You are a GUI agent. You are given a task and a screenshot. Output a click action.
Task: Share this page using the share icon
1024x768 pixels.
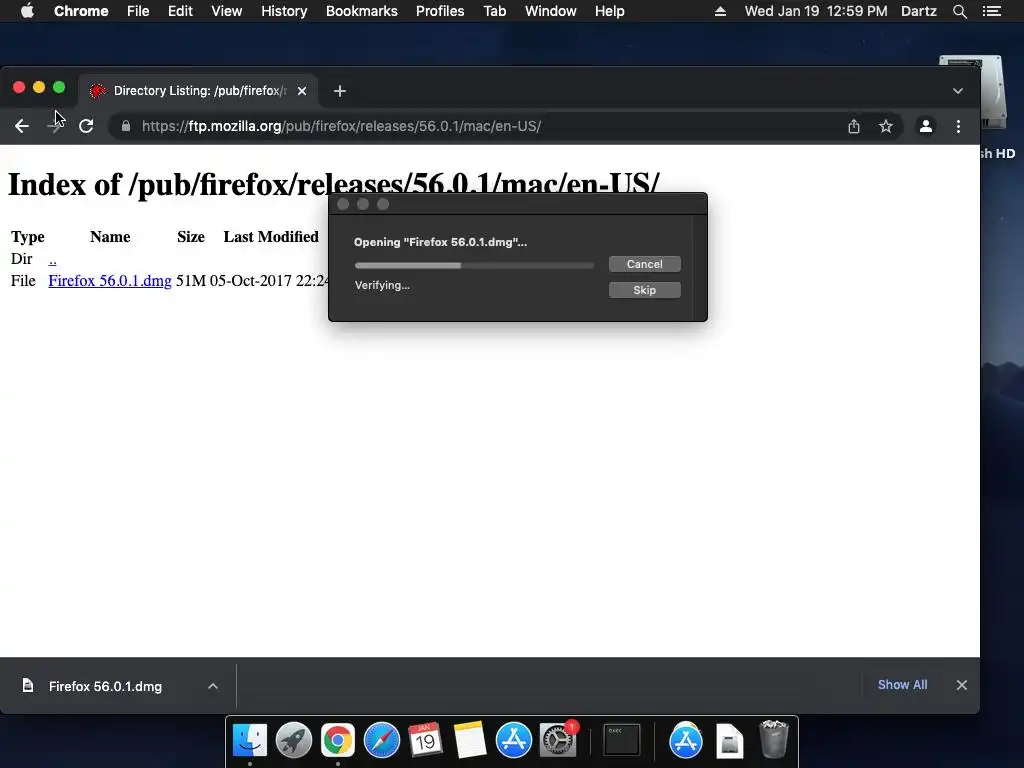[854, 126]
